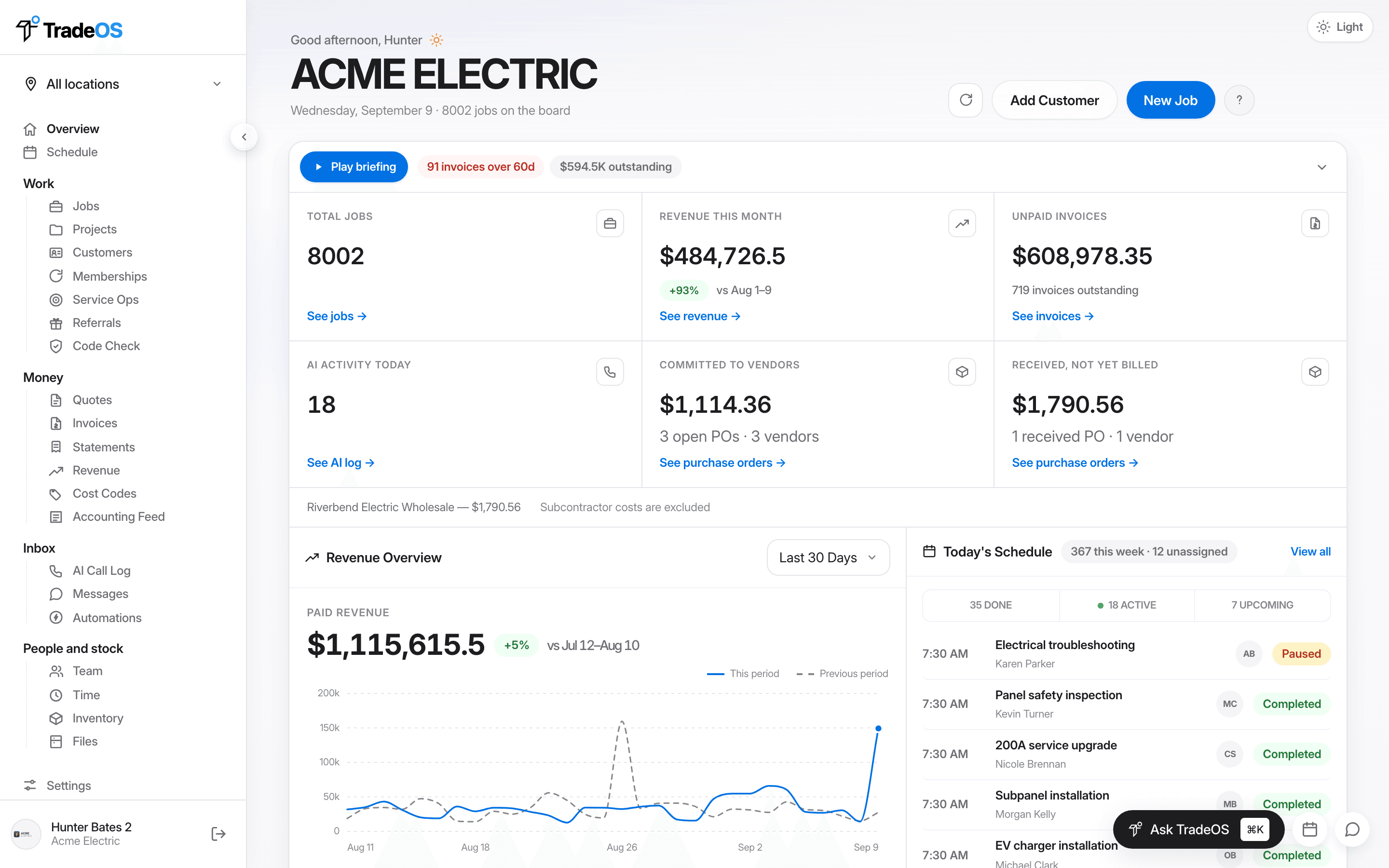Open the Panel safety inspection job row
1389x868 pixels.
point(1126,705)
